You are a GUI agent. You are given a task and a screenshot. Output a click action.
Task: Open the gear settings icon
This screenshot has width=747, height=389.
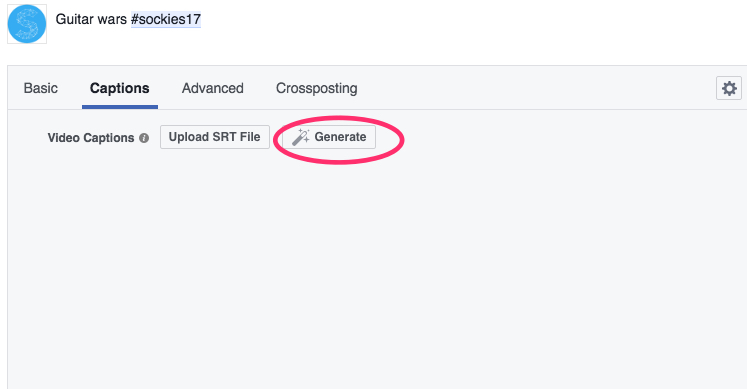coord(728,88)
